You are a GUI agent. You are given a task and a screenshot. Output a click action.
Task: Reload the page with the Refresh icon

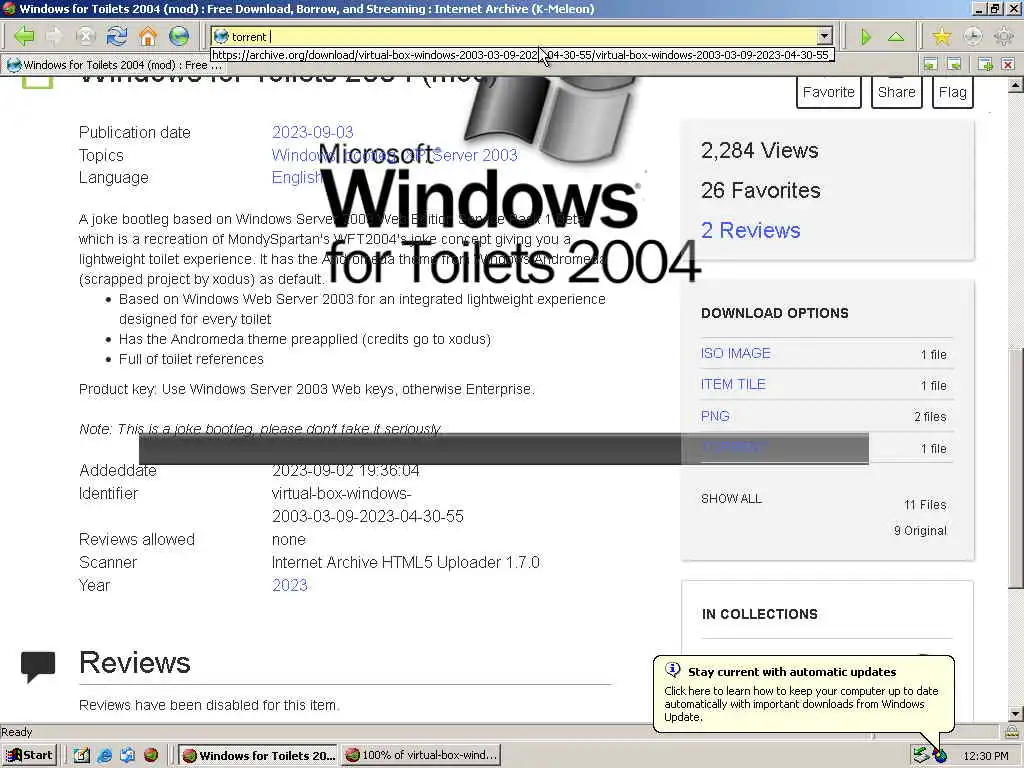[117, 36]
